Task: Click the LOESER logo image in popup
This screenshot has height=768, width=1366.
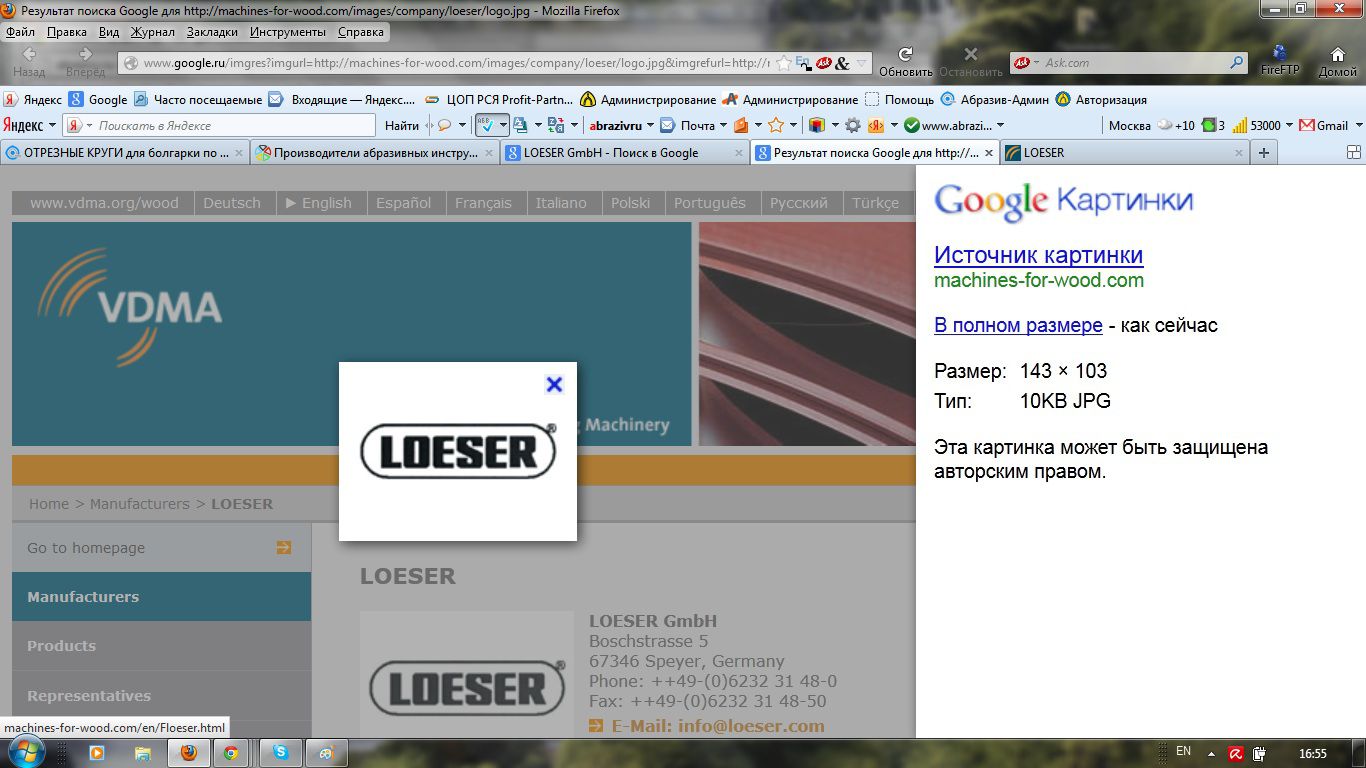Action: click(x=458, y=451)
